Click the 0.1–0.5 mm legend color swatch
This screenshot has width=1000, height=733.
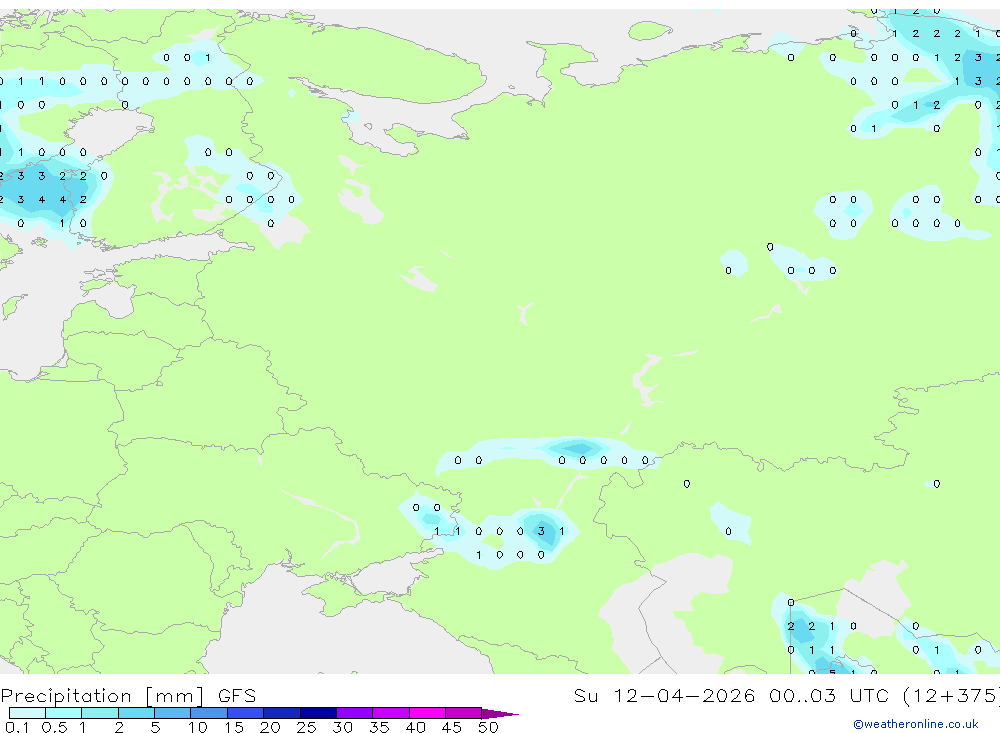[27, 713]
